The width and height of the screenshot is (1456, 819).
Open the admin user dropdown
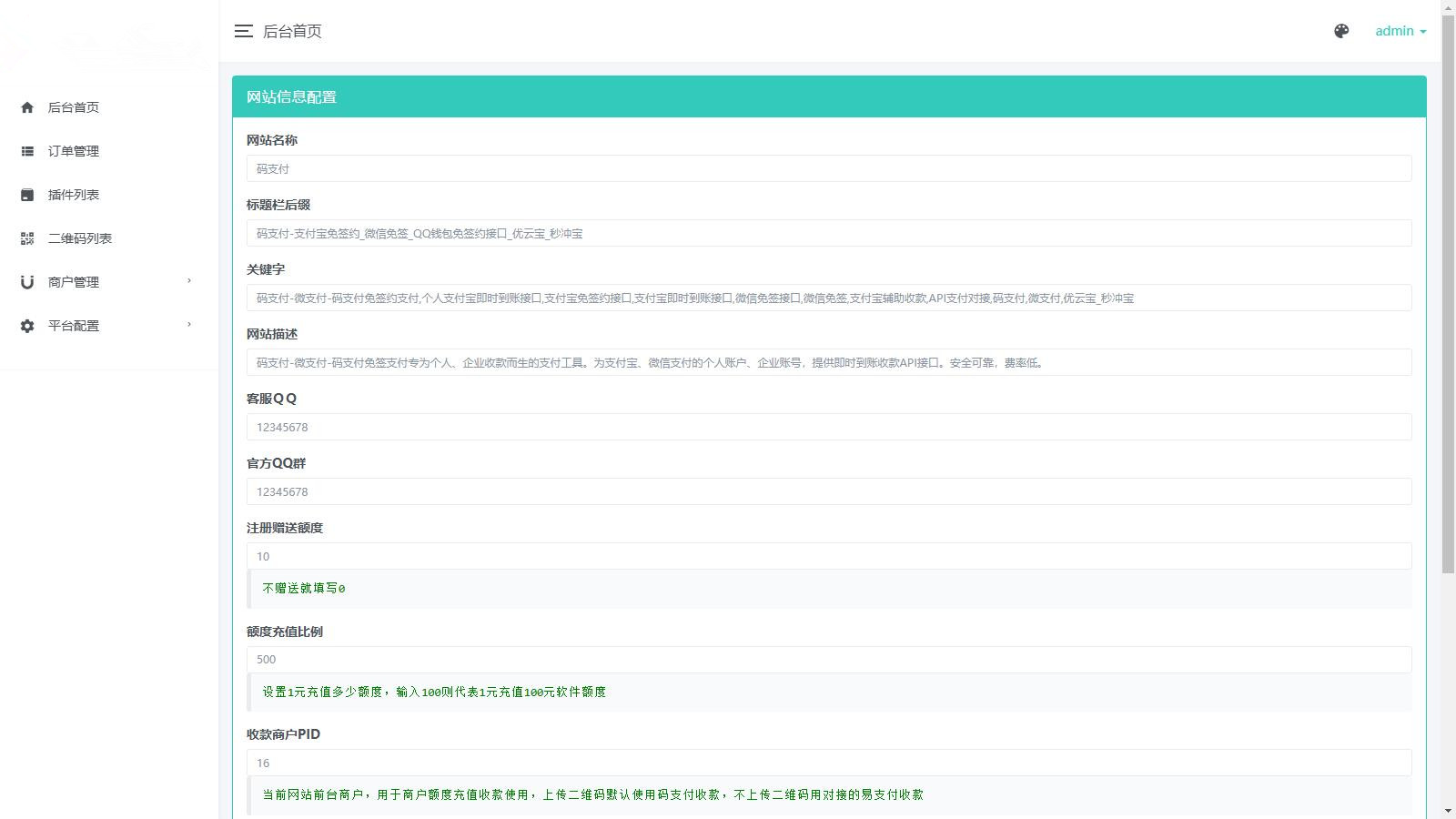point(1400,31)
